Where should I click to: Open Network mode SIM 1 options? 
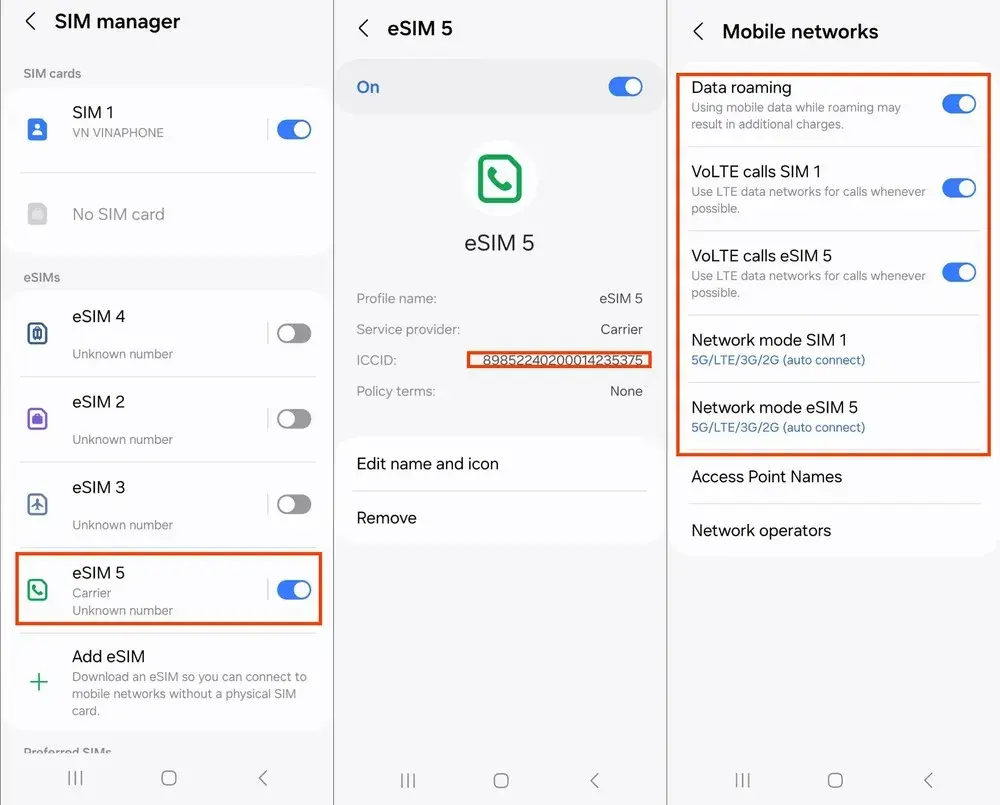coord(834,349)
